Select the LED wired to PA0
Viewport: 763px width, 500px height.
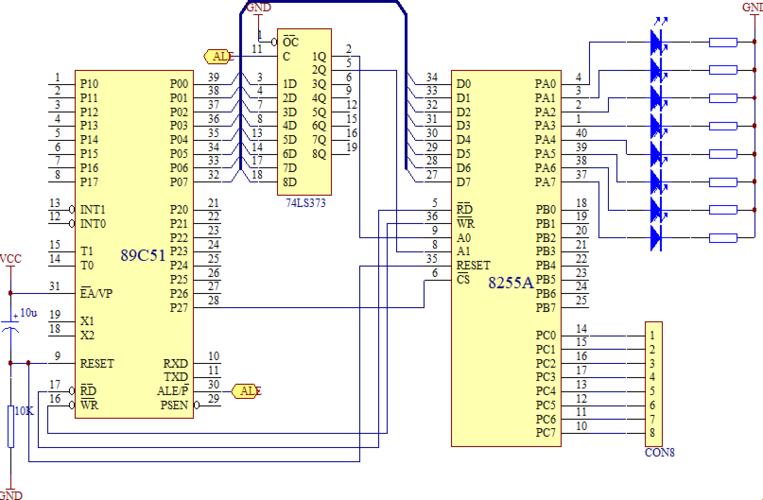point(657,42)
